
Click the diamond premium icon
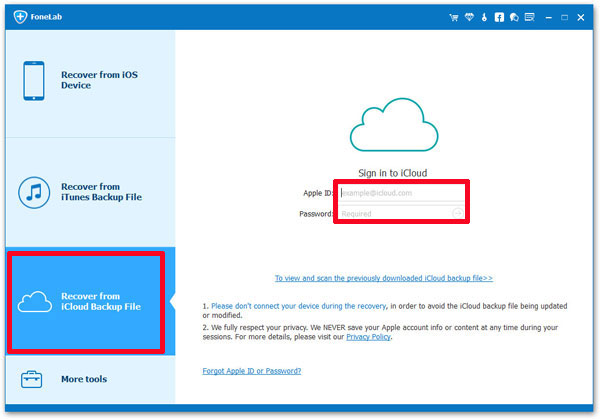point(469,17)
